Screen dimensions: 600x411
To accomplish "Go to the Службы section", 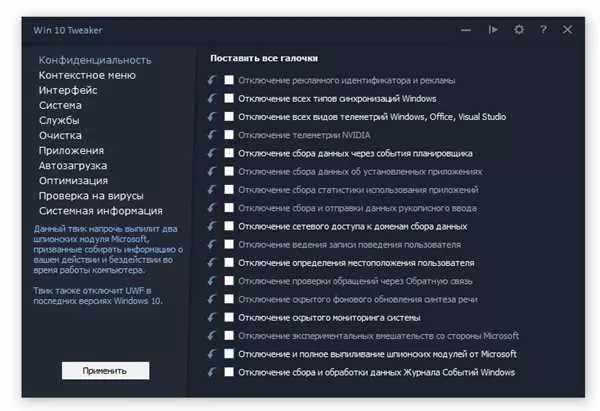I will point(59,120).
